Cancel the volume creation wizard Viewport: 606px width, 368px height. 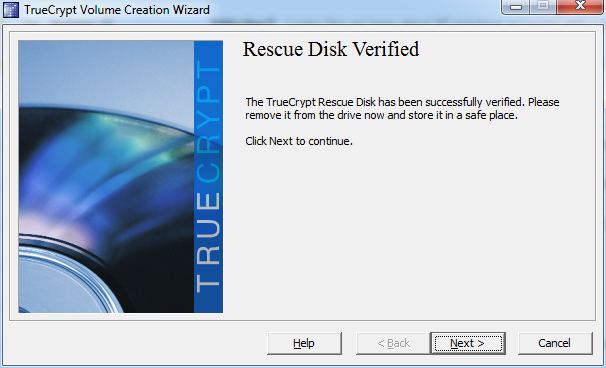555,343
